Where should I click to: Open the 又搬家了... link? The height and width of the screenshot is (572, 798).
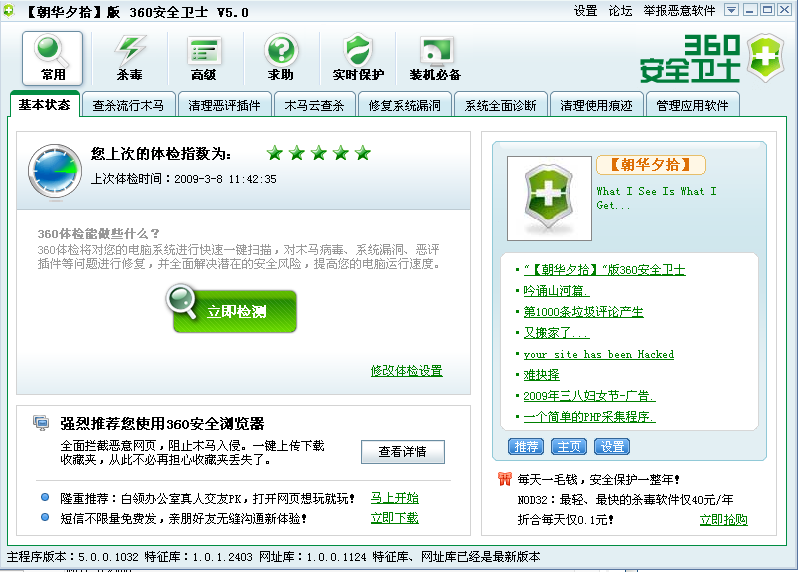tap(556, 333)
